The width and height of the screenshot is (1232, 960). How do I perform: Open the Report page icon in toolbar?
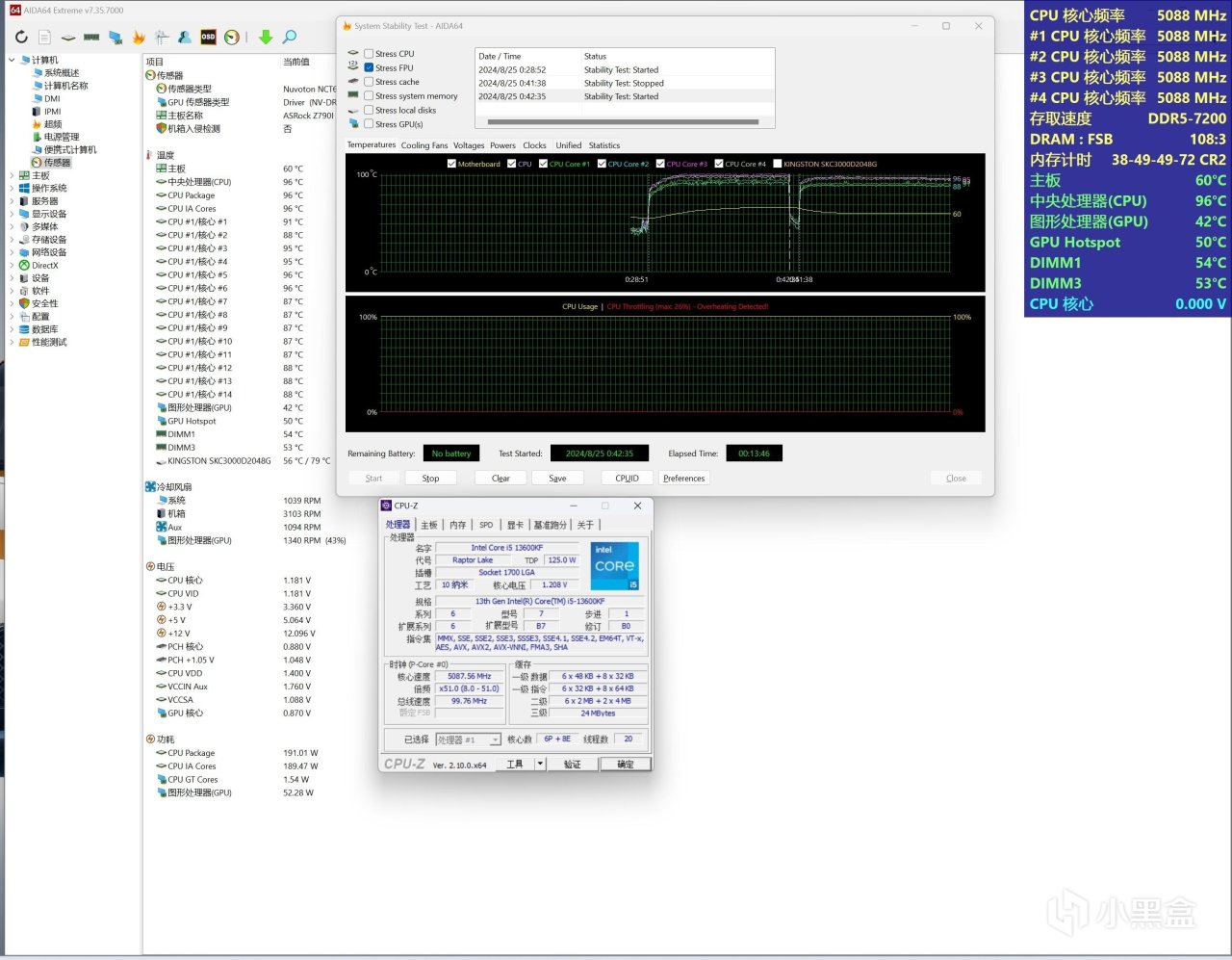click(x=44, y=38)
